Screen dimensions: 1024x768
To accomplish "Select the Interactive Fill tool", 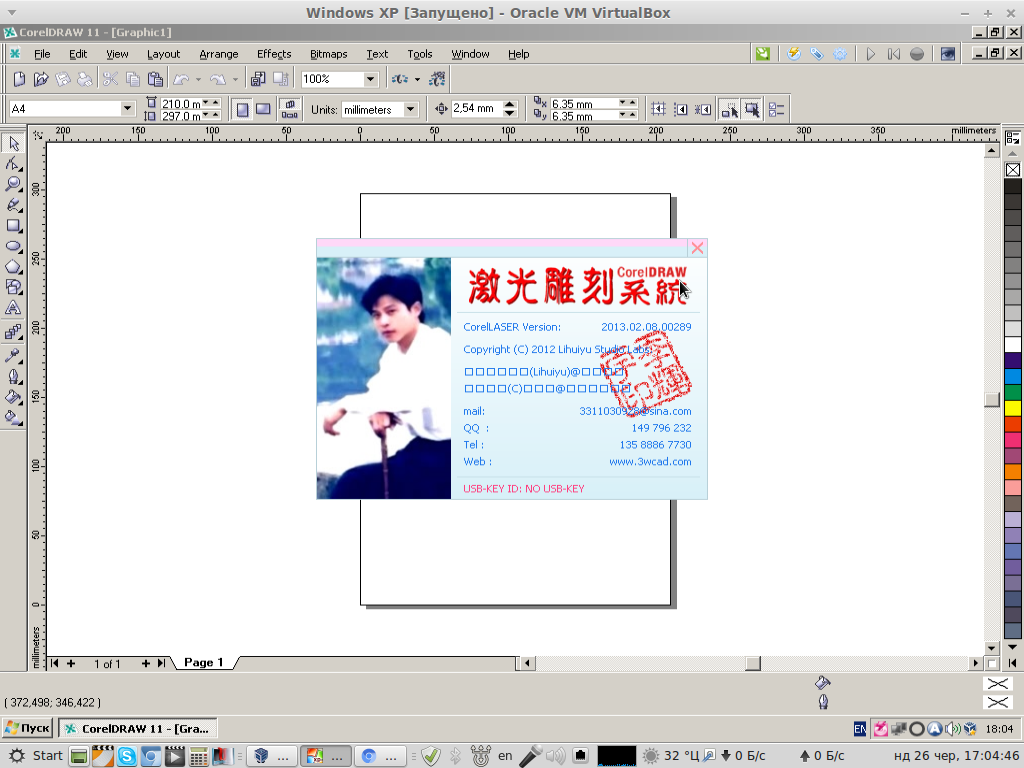I will (x=13, y=418).
